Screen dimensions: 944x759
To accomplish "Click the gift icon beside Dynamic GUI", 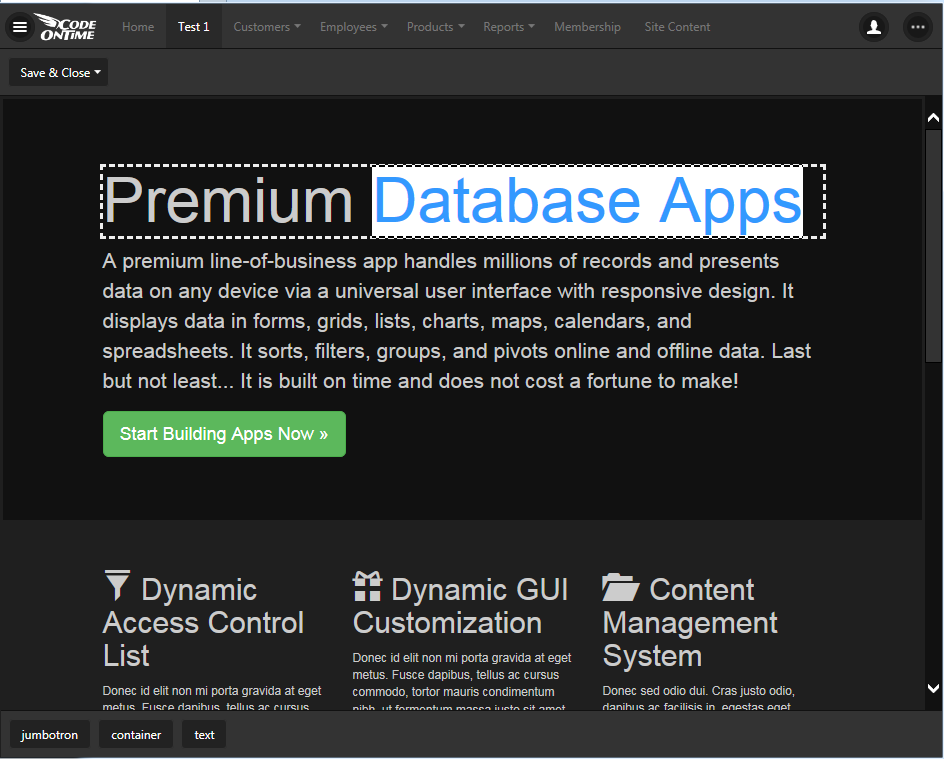I will [x=367, y=587].
